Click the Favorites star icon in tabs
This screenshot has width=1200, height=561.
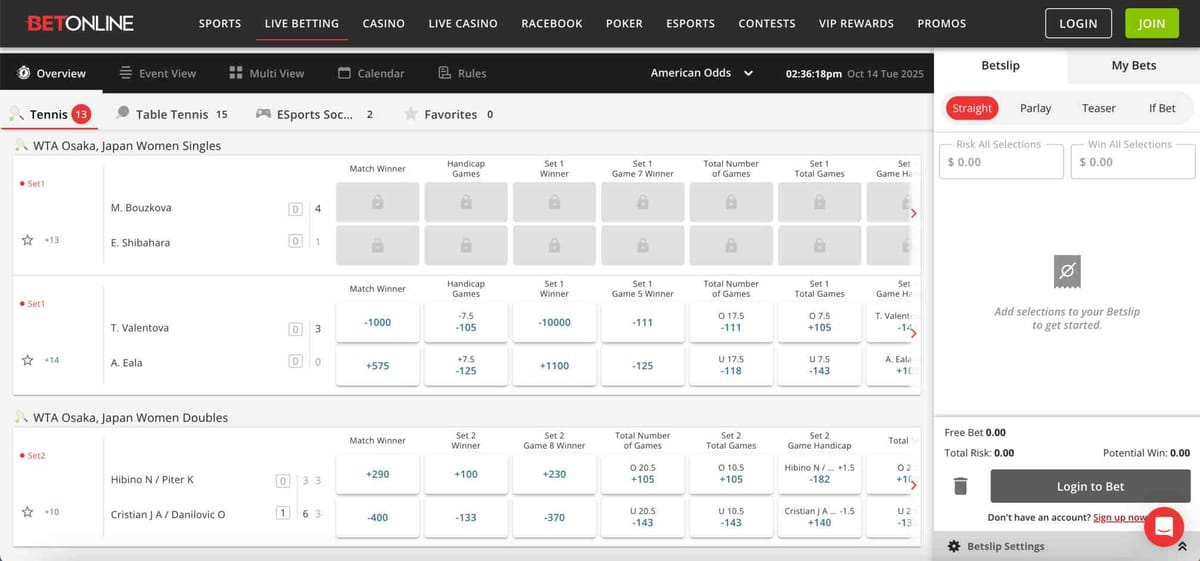point(410,114)
